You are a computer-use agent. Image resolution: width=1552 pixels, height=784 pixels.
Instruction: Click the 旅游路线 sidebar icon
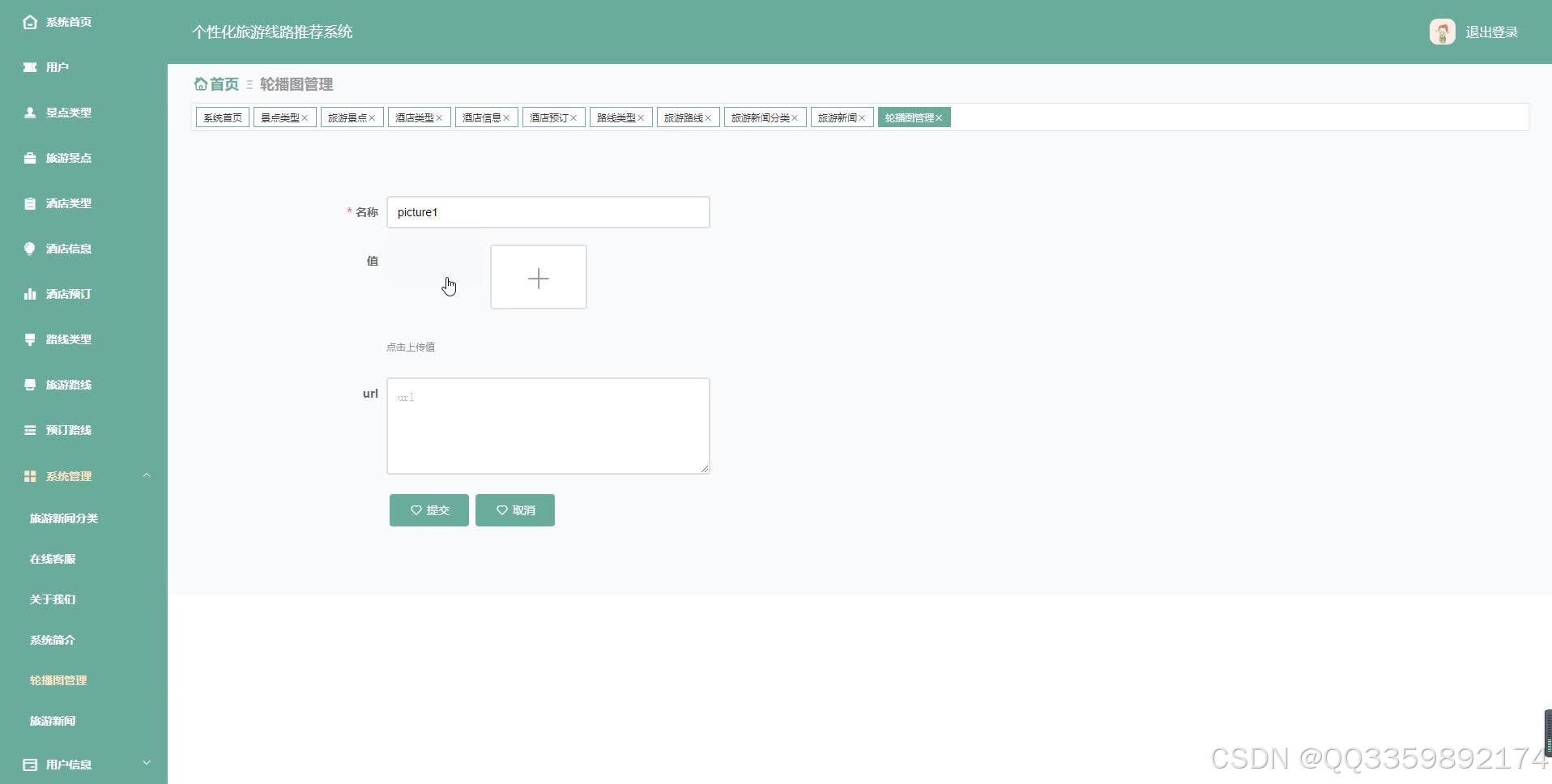tap(30, 385)
